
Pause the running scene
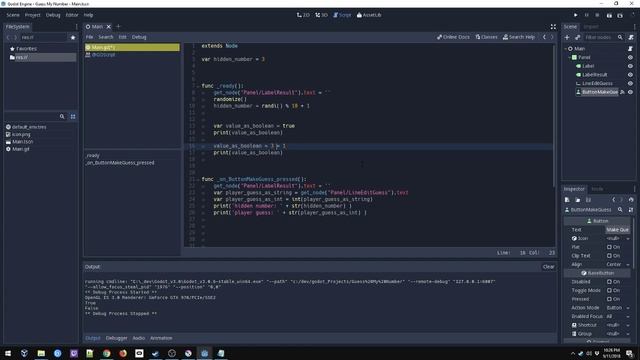pos(587,15)
